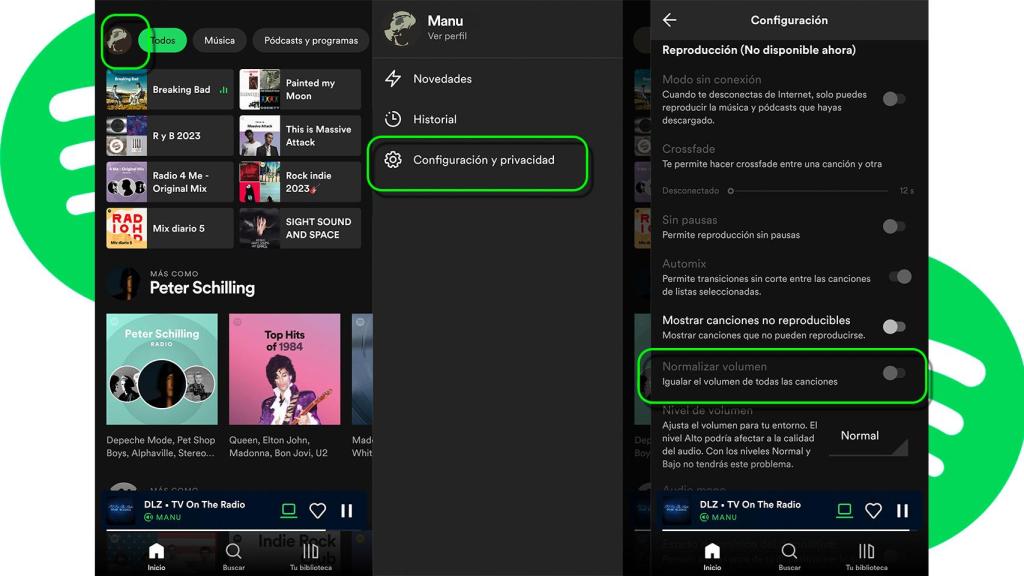Select the Música filter chip
Viewport: 1024px width, 576px height.
[219, 40]
